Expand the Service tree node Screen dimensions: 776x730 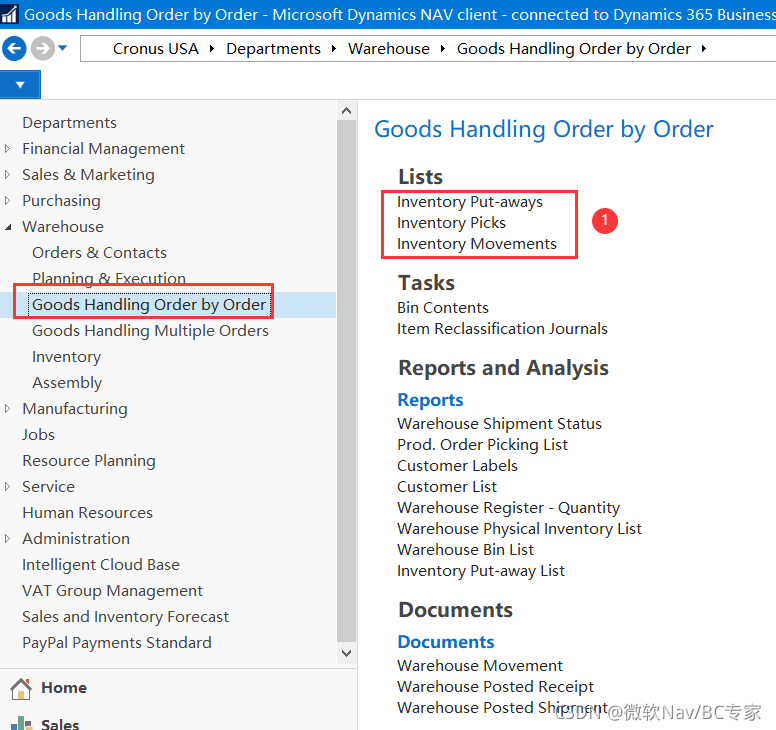[x=7, y=487]
